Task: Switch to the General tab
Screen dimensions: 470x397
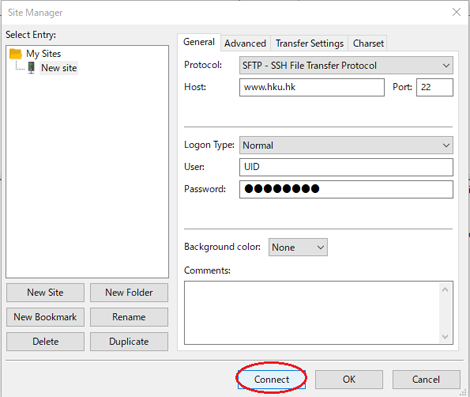Action: tap(199, 42)
